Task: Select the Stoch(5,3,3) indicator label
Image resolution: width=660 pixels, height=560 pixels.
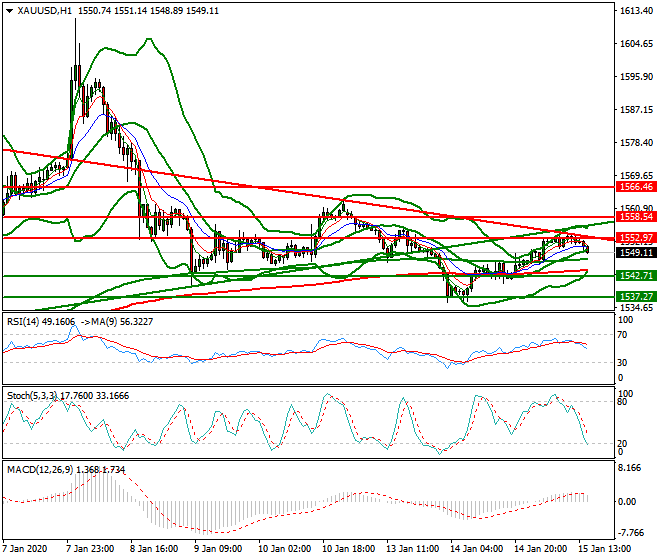Action: [x=32, y=396]
